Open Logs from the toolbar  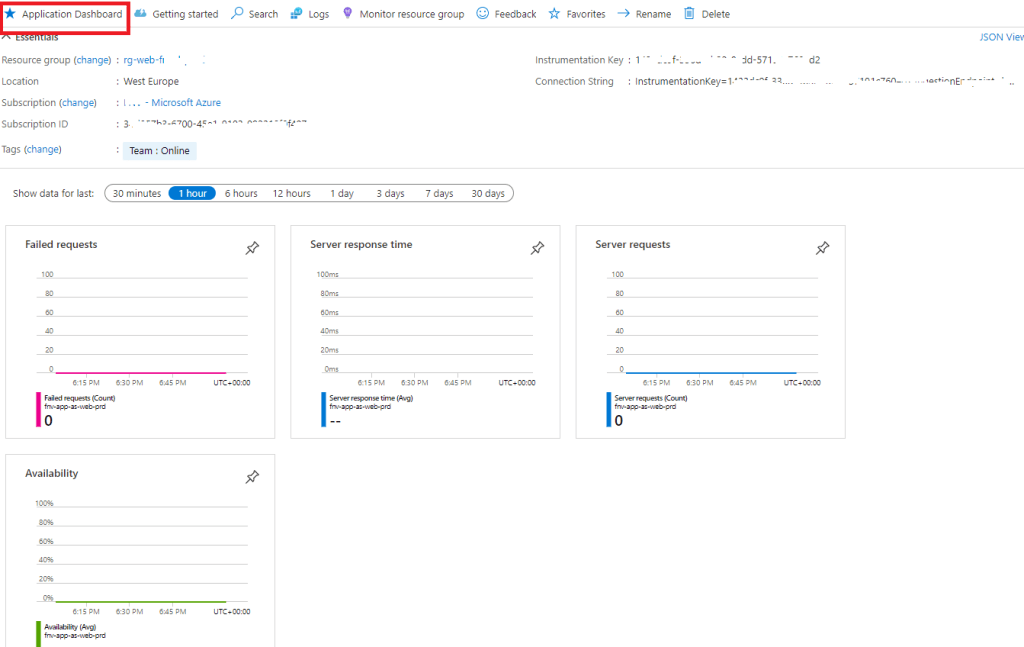310,14
